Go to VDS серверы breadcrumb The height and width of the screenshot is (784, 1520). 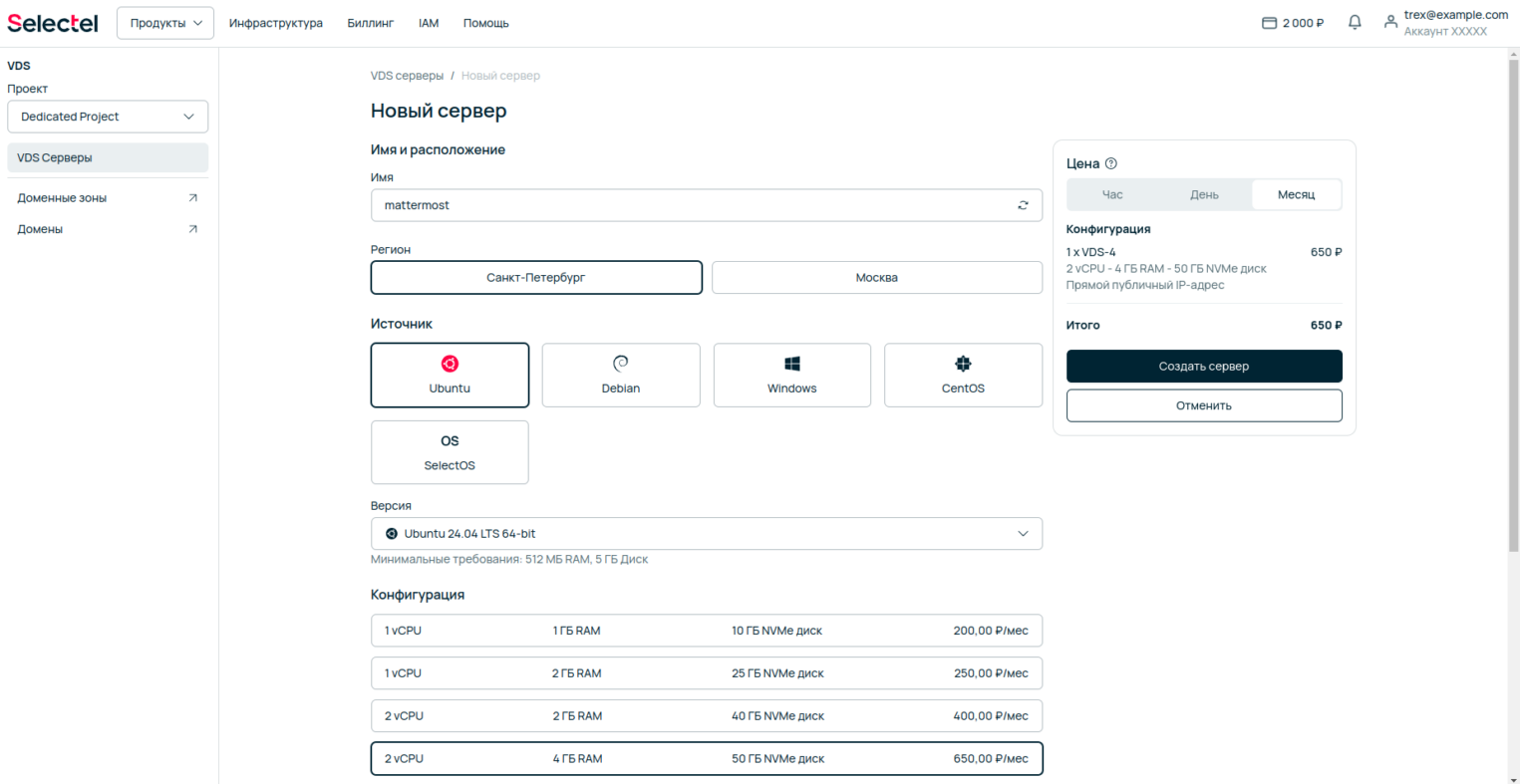tap(407, 76)
